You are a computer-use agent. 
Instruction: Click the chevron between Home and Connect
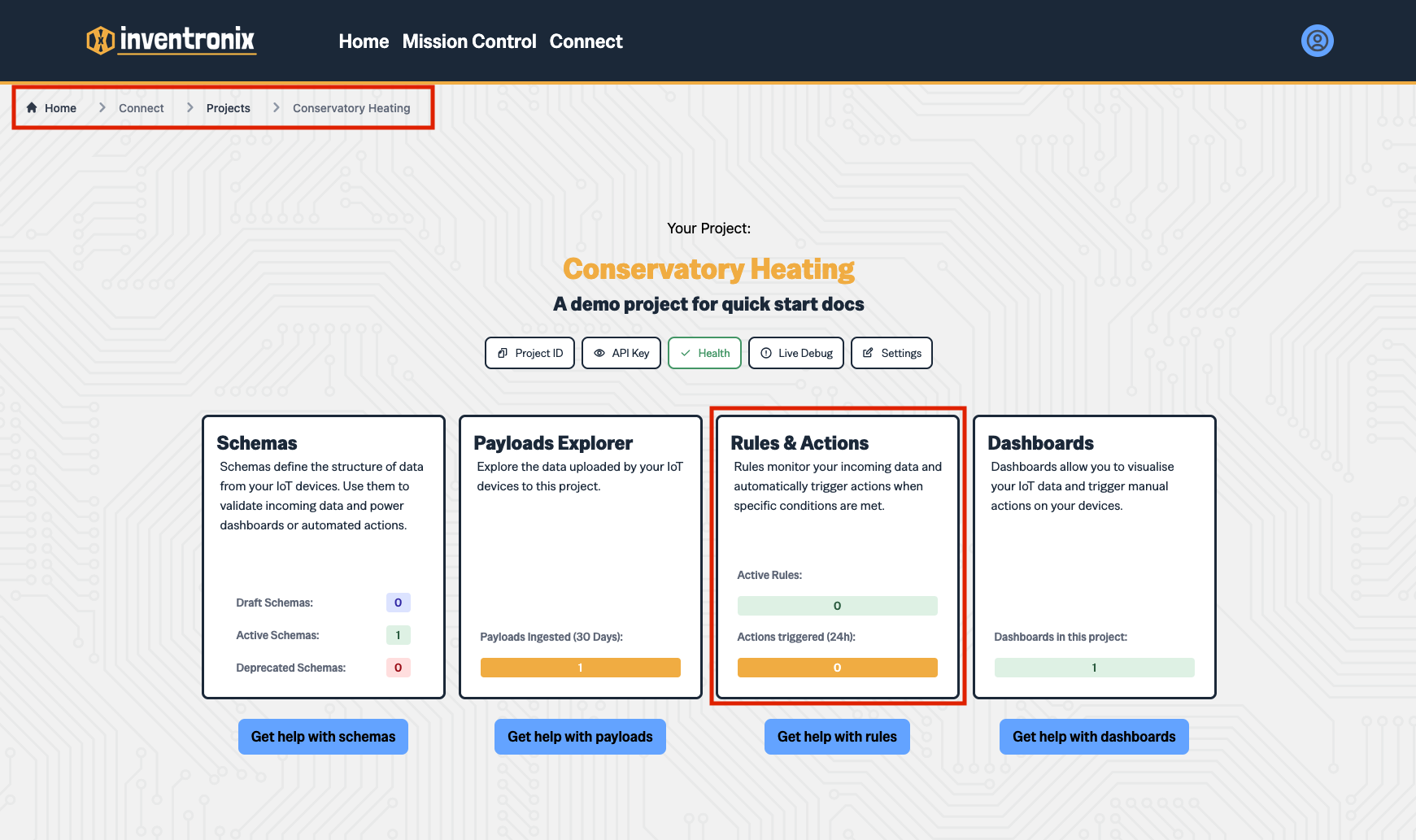point(102,107)
